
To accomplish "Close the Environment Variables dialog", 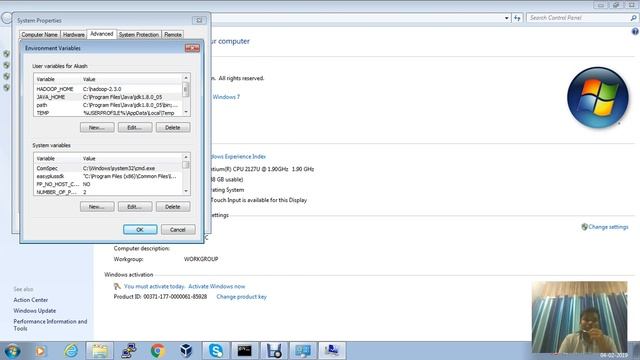I will tap(192, 48).
